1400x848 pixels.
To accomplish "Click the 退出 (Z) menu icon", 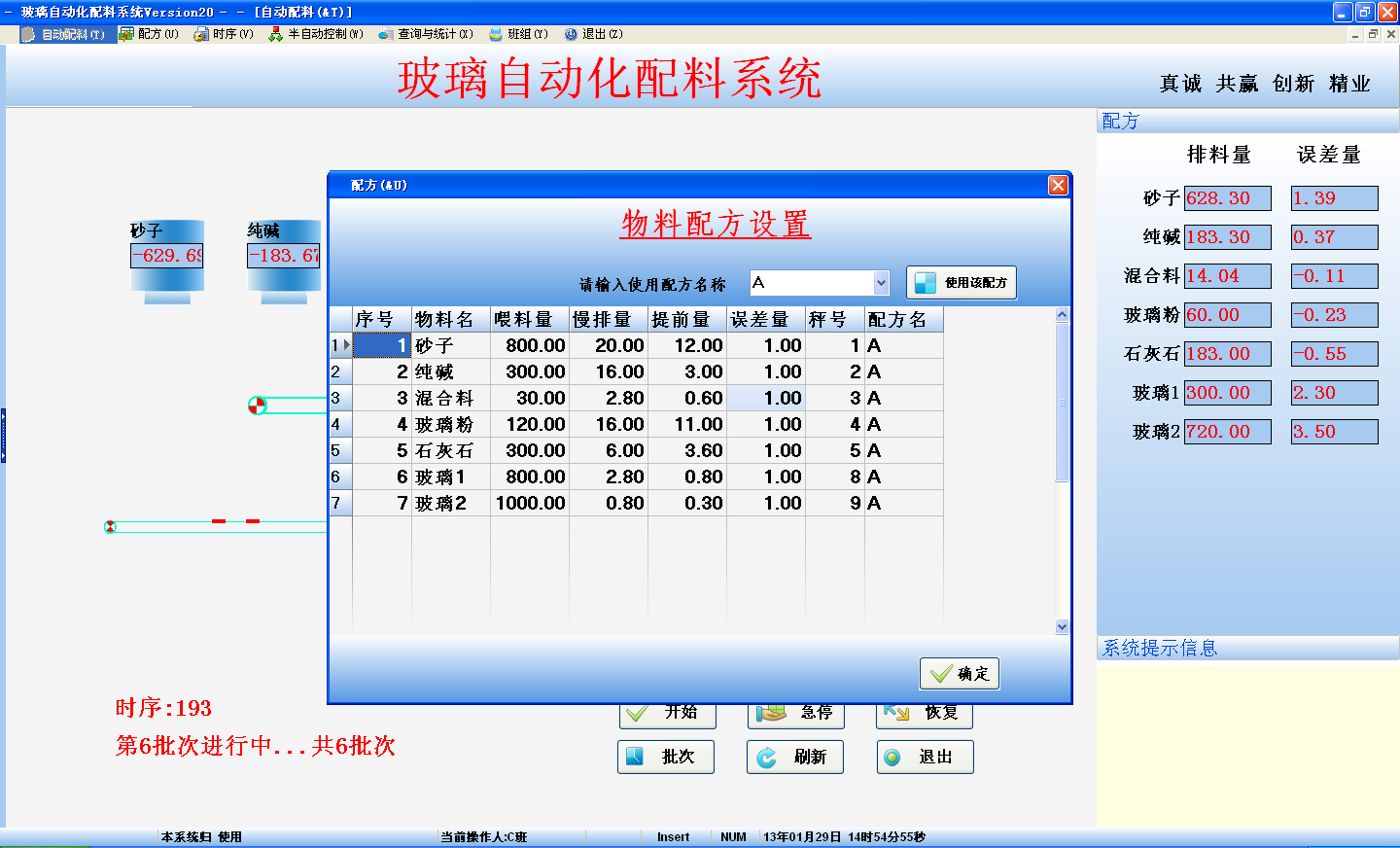I will (571, 34).
